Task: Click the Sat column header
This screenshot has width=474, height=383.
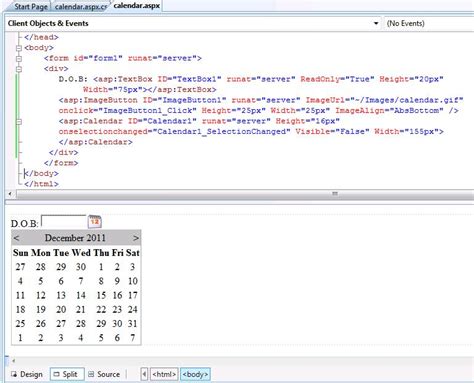Action: [133, 253]
